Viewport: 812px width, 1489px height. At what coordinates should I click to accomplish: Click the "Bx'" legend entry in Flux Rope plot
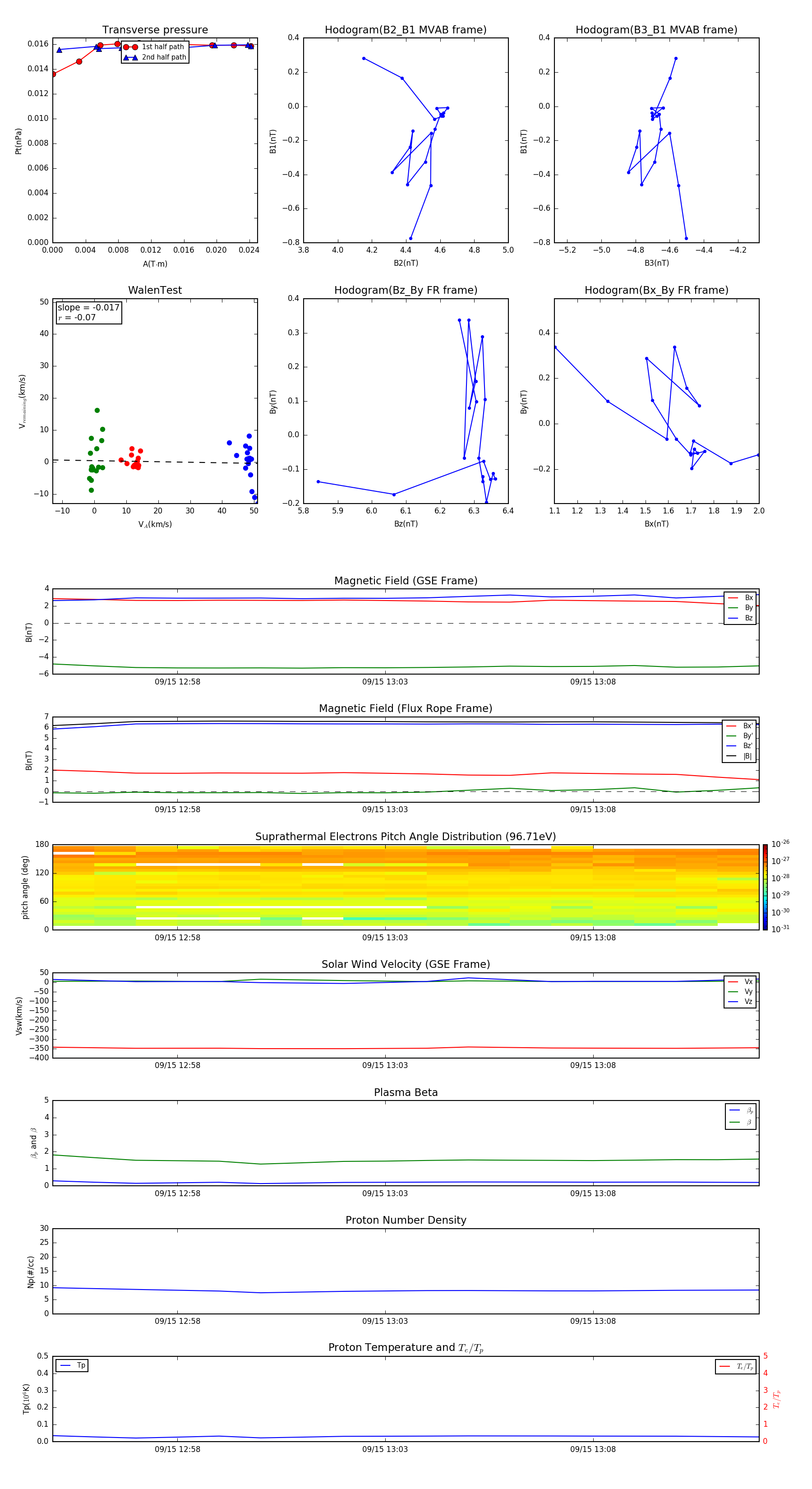[739, 726]
